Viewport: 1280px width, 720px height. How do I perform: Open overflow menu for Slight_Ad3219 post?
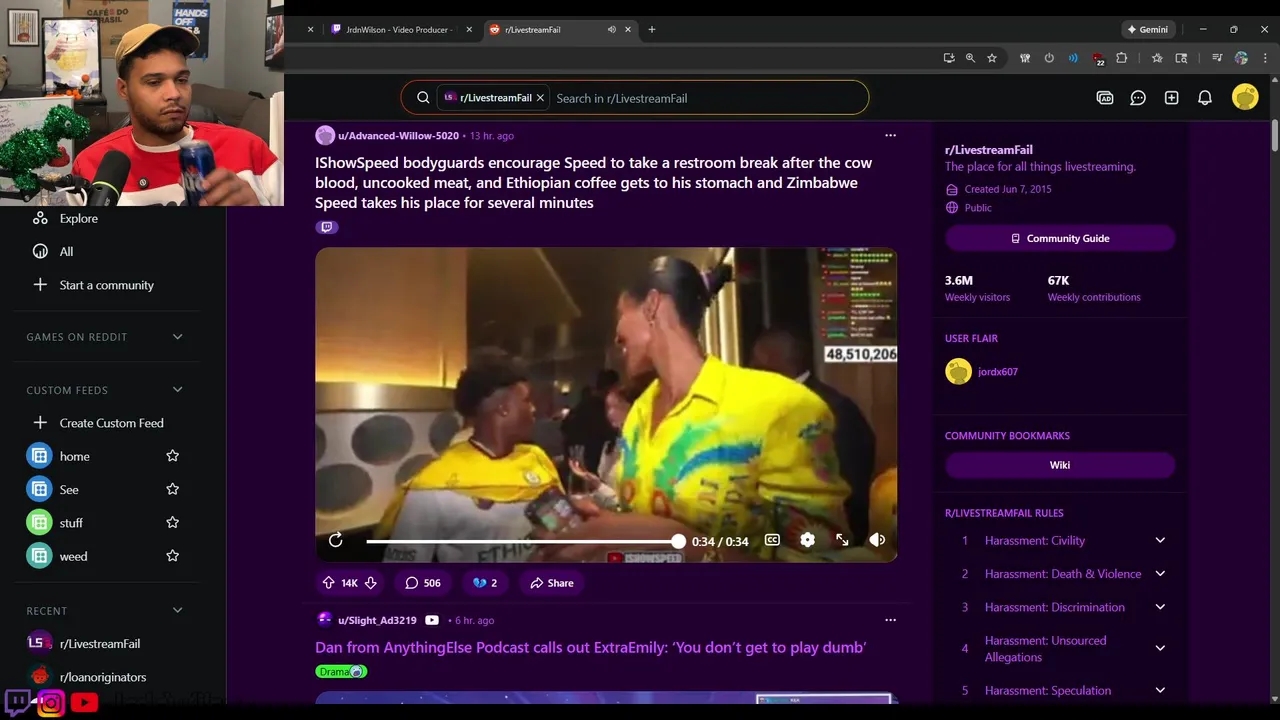(890, 620)
